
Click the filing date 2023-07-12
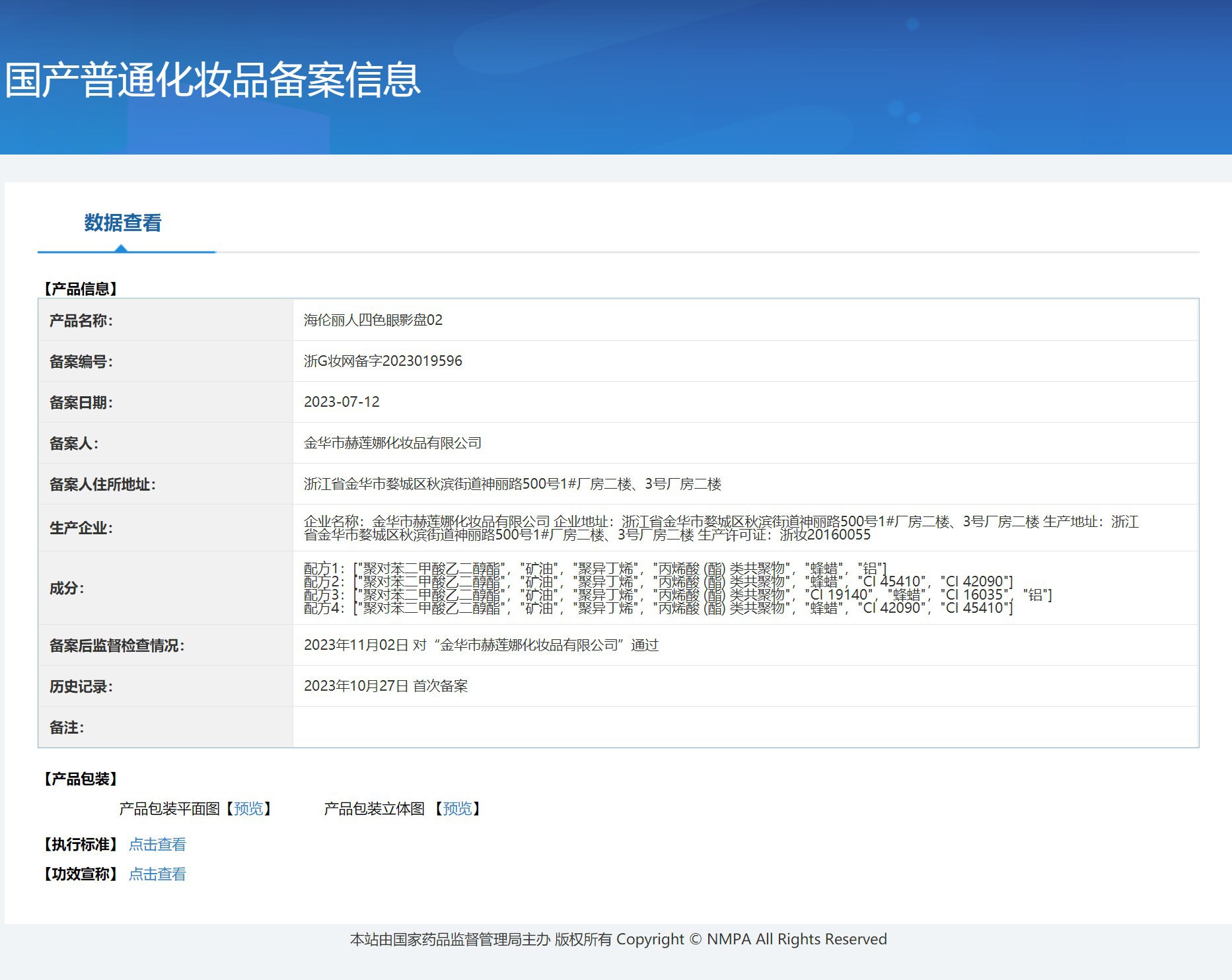pos(342,402)
